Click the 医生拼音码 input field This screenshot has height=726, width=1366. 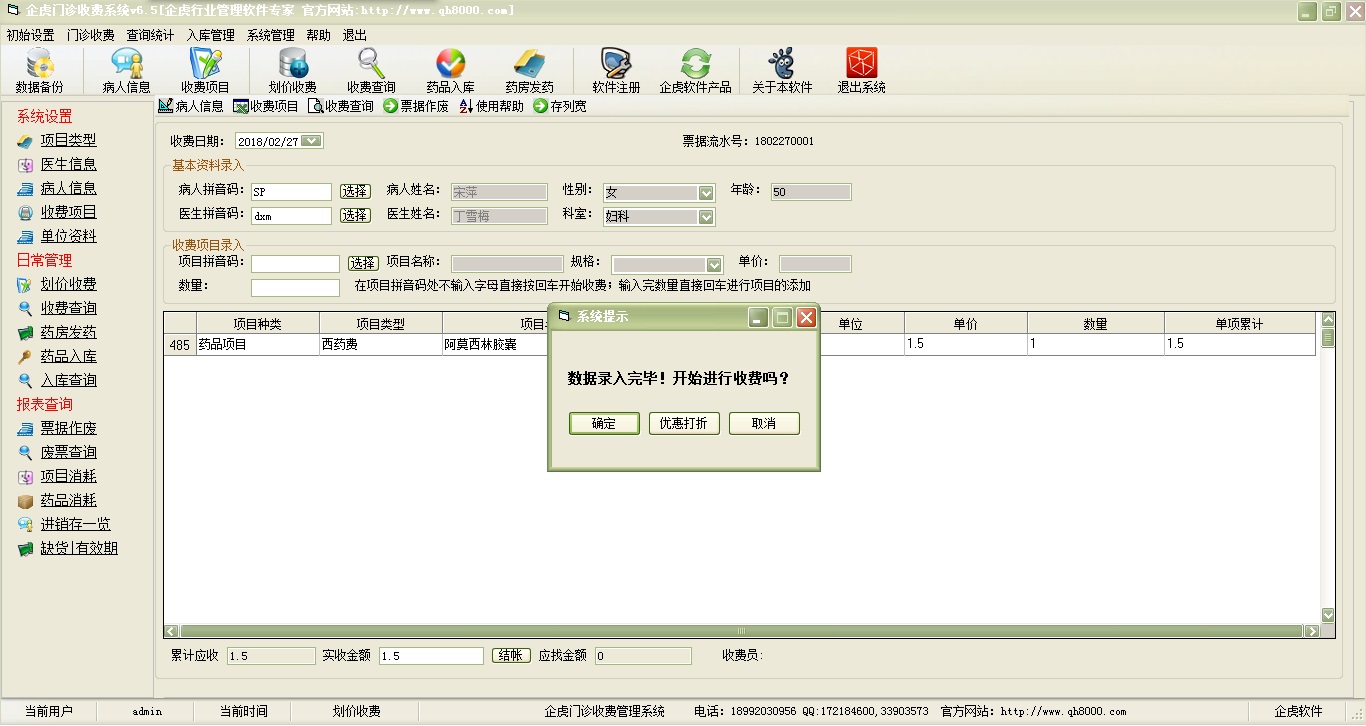(291, 216)
